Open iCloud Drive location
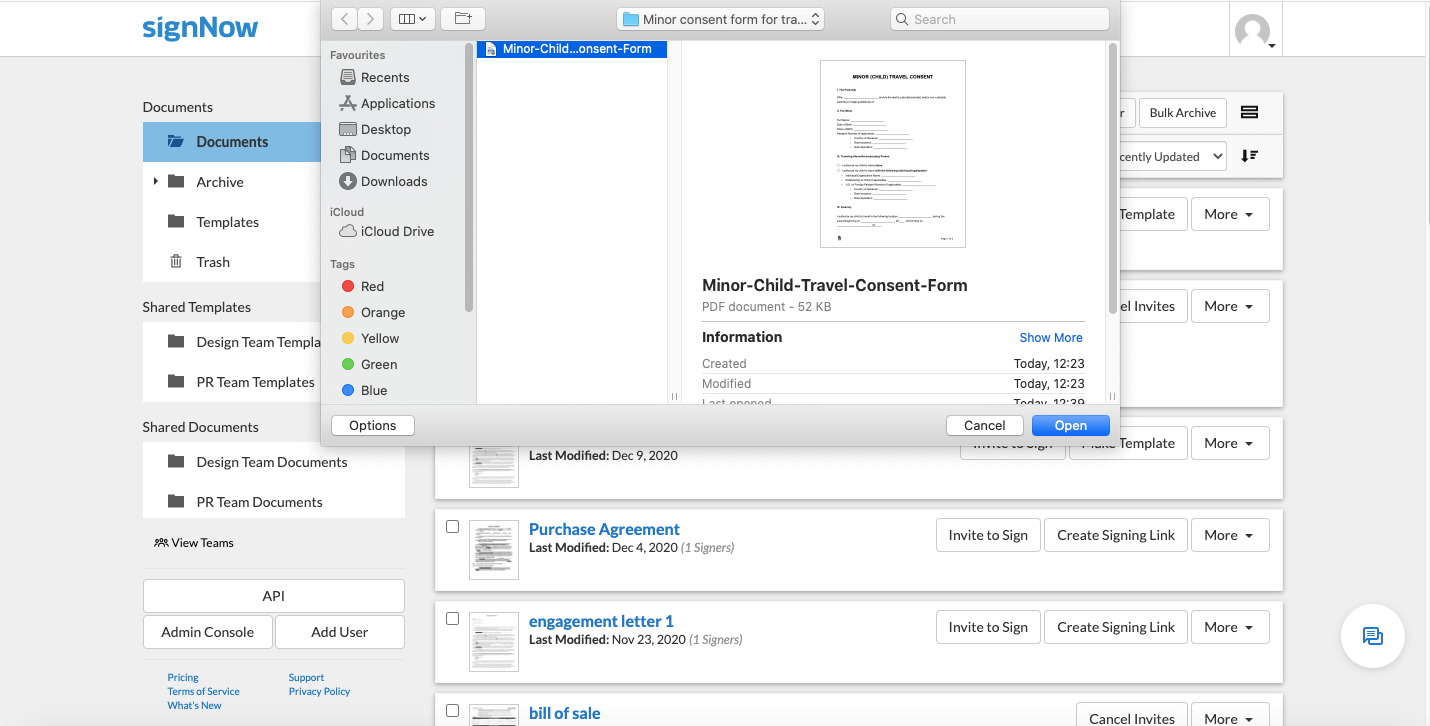 click(387, 231)
